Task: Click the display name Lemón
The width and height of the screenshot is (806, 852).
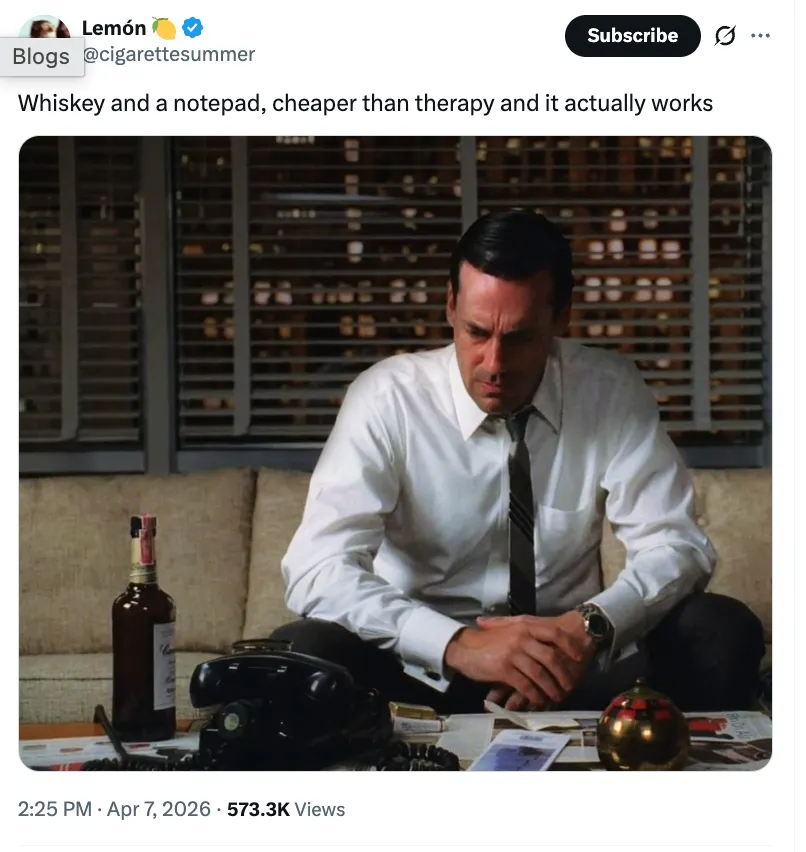Action: [115, 28]
